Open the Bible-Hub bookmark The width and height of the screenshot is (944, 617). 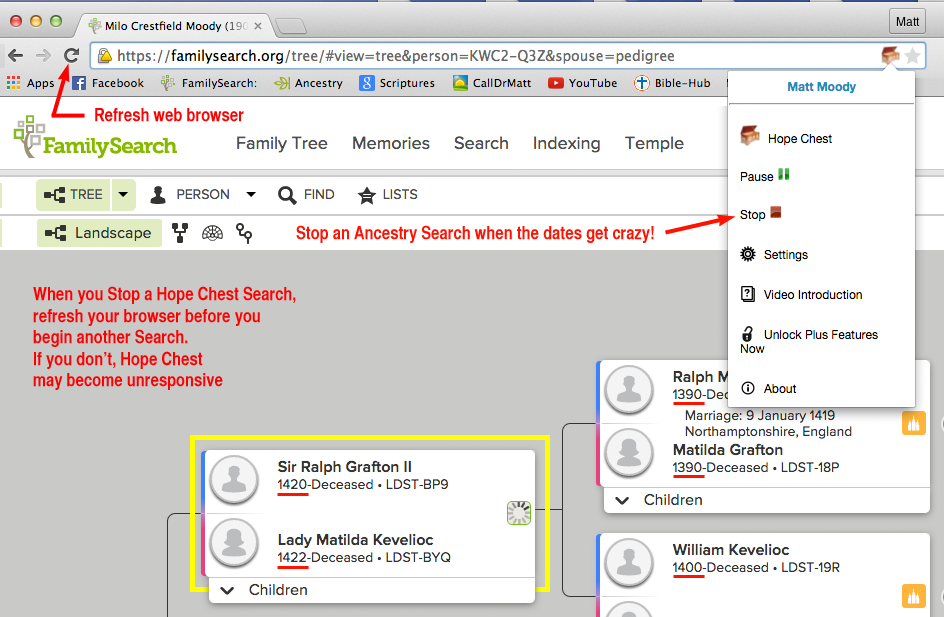point(672,83)
